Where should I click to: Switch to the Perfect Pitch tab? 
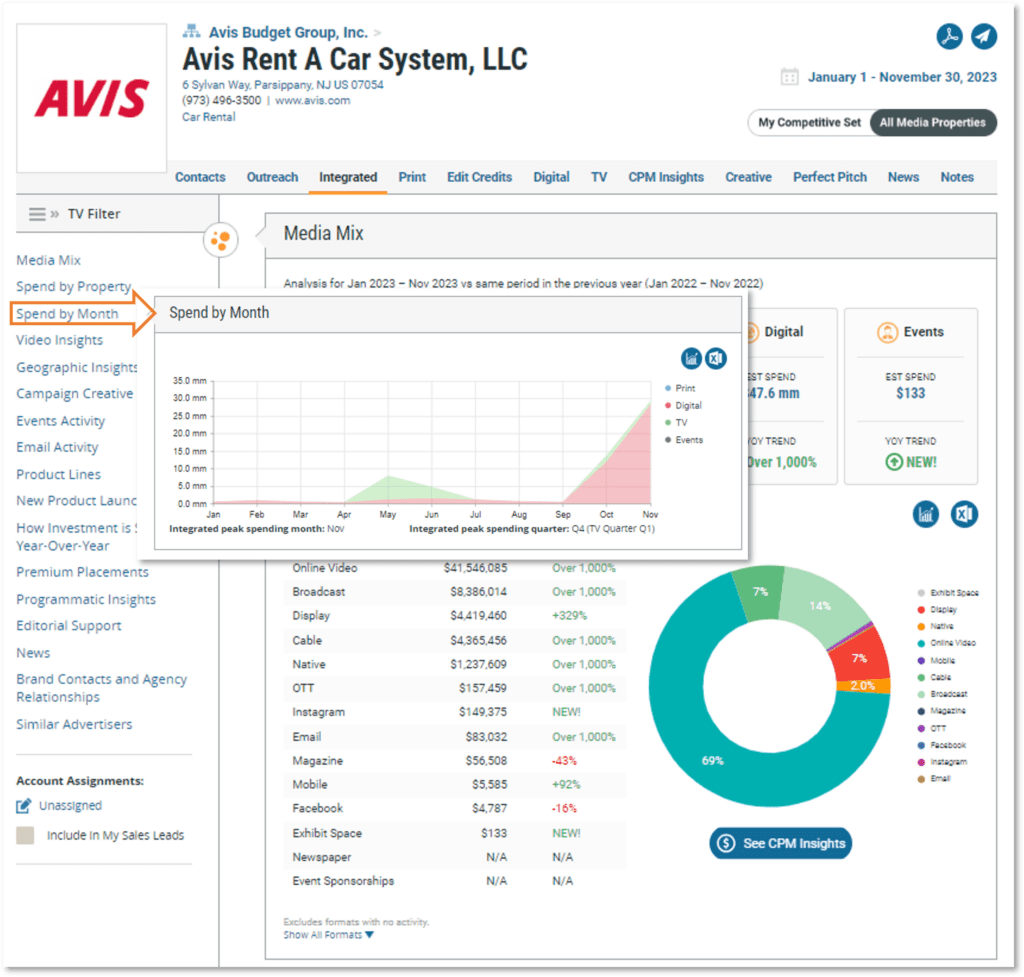pyautogui.click(x=830, y=177)
